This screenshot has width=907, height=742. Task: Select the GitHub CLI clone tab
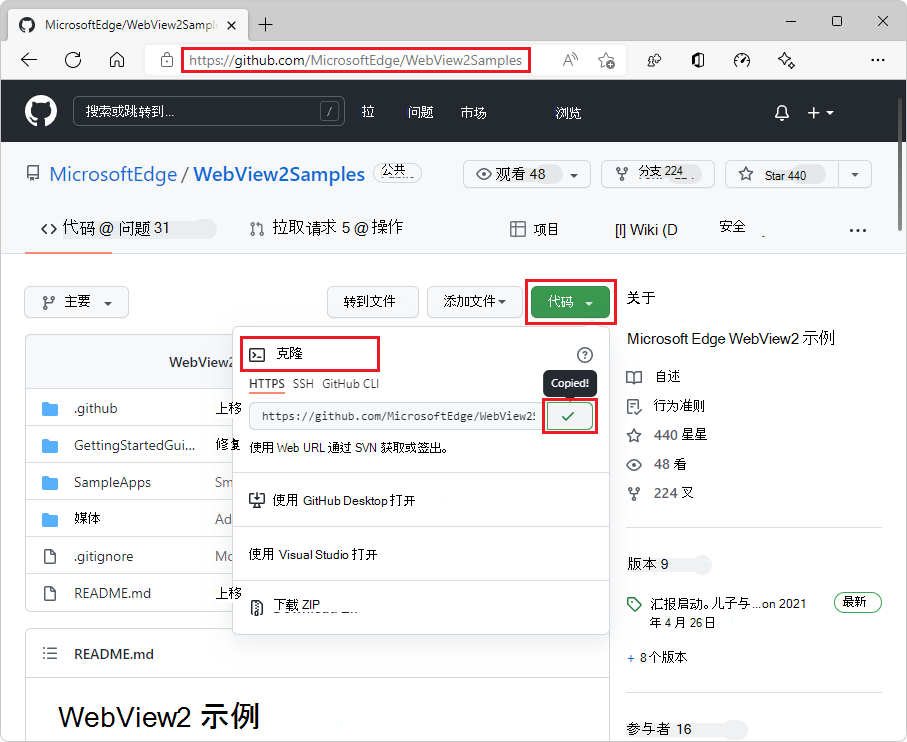tap(351, 384)
